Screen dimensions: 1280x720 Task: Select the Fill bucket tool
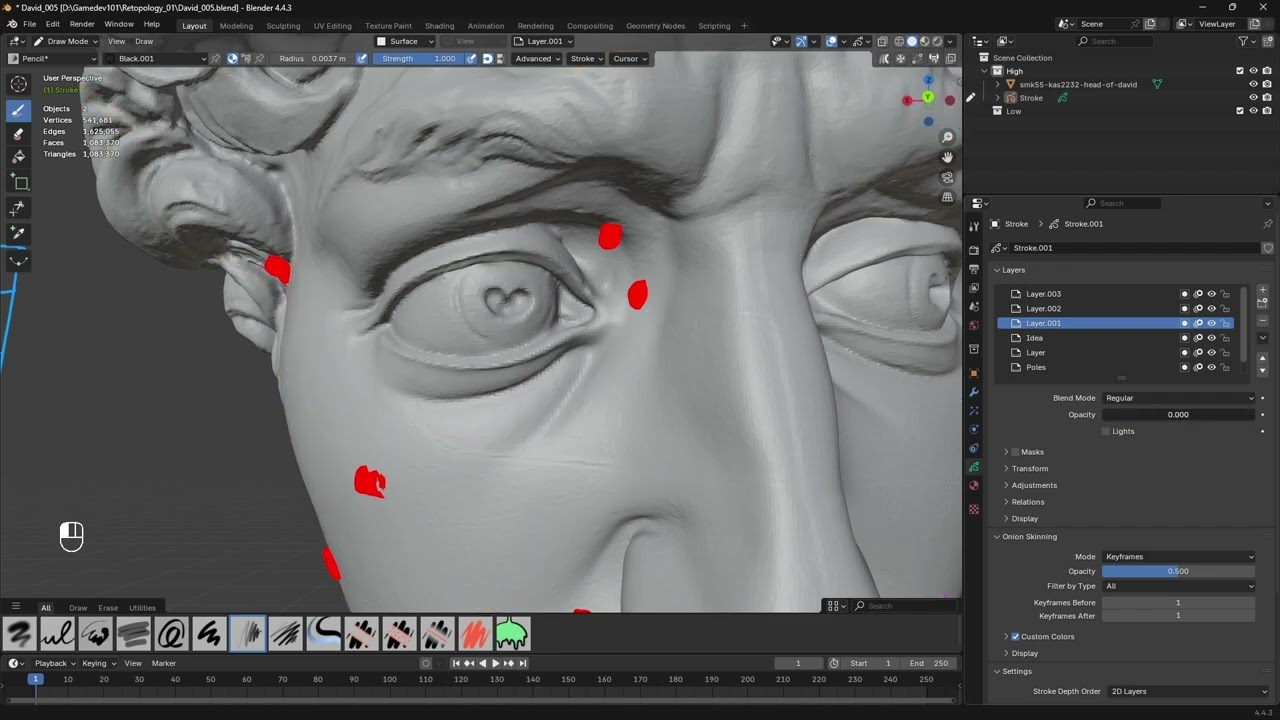click(x=18, y=157)
